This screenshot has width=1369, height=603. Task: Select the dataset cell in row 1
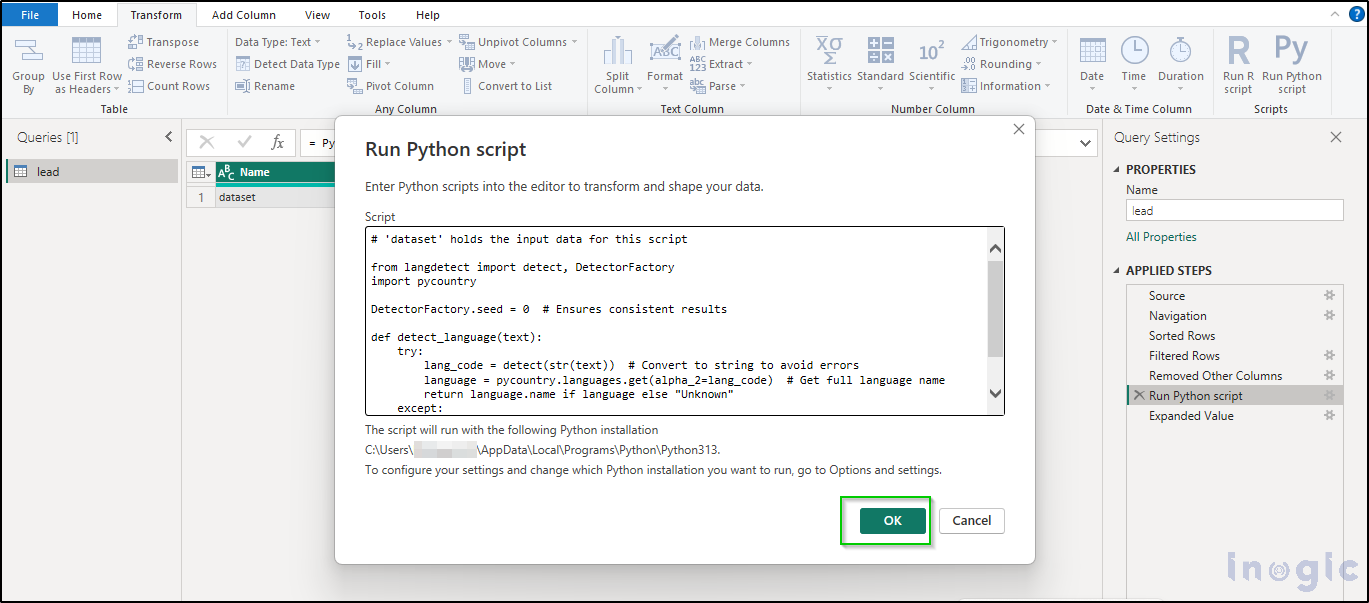coord(275,197)
